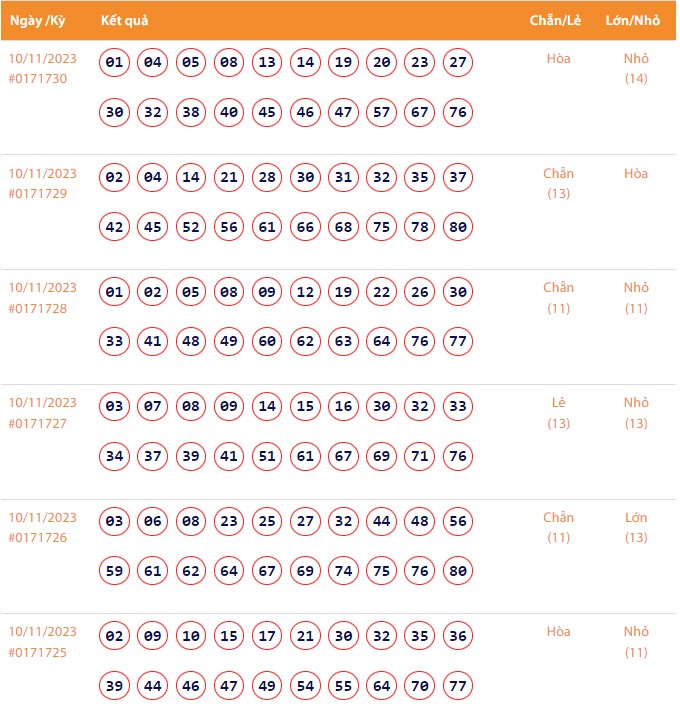Image resolution: width=680 pixels, height=722 pixels.
Task: Select ball 70 in draw #0171725
Action: (x=420, y=686)
